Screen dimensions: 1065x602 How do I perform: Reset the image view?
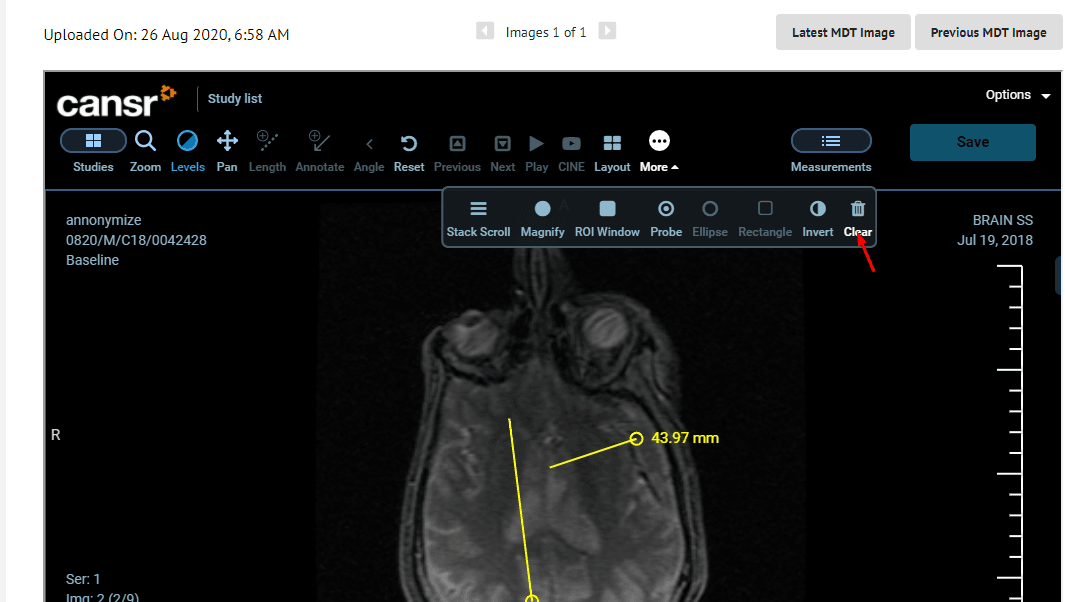pos(409,150)
